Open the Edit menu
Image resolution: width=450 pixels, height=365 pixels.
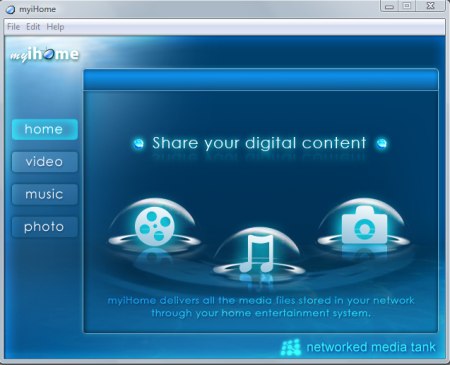(x=33, y=27)
